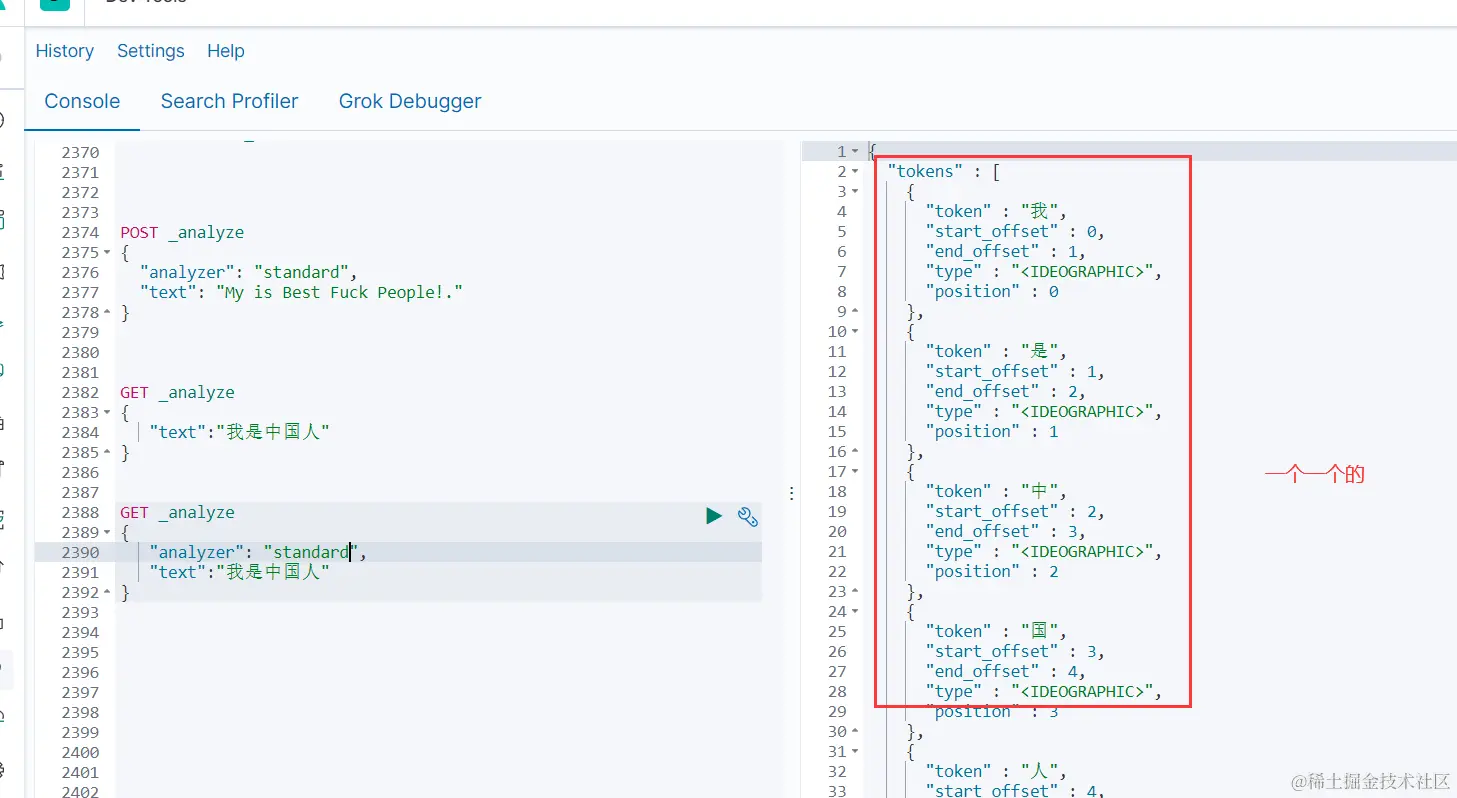Collapse the code block at line 2389
The image size is (1457, 798).
pyautogui.click(x=108, y=533)
